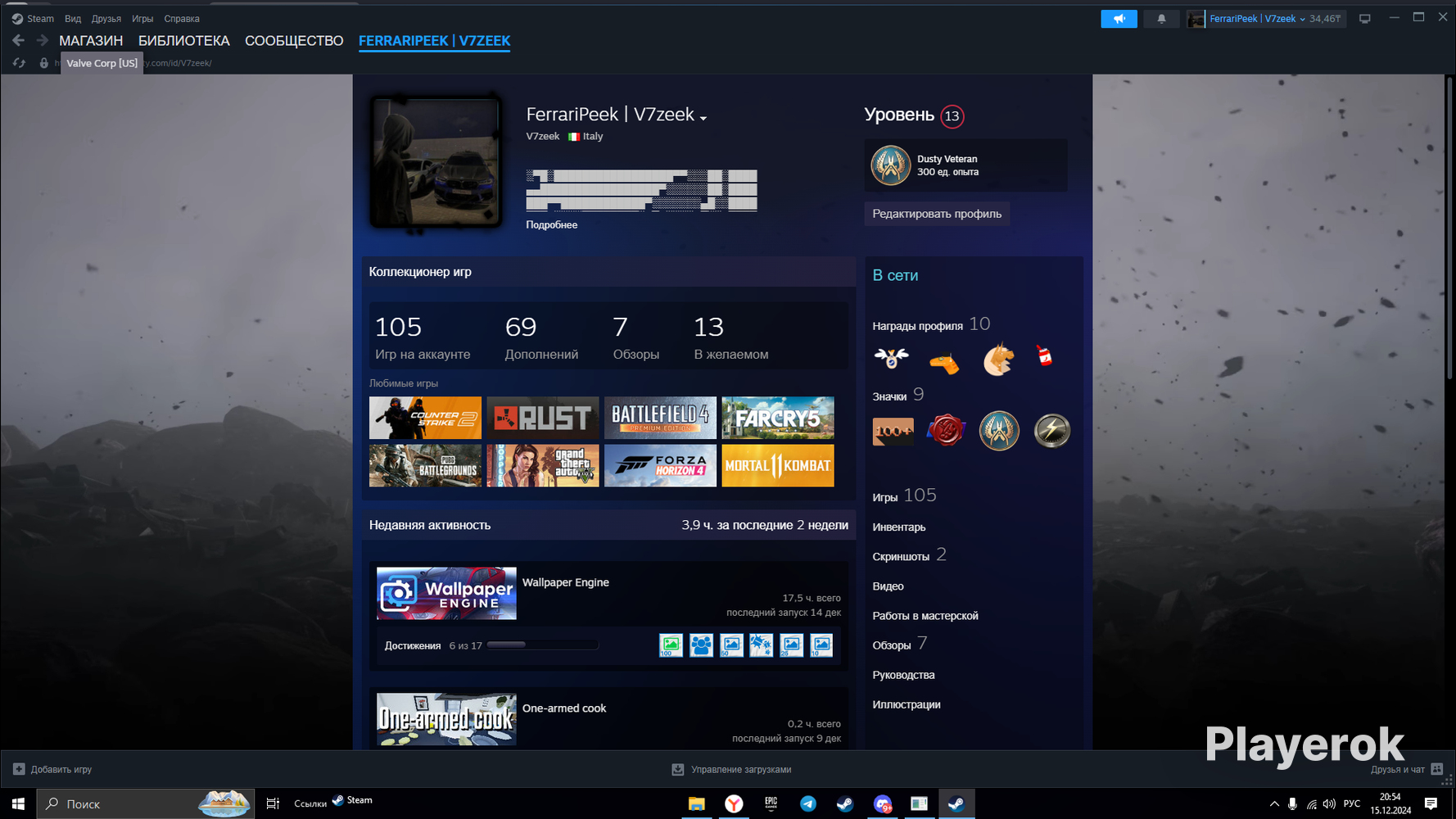
Task: Reload the page with the refresh icon
Action: pyautogui.click(x=19, y=63)
